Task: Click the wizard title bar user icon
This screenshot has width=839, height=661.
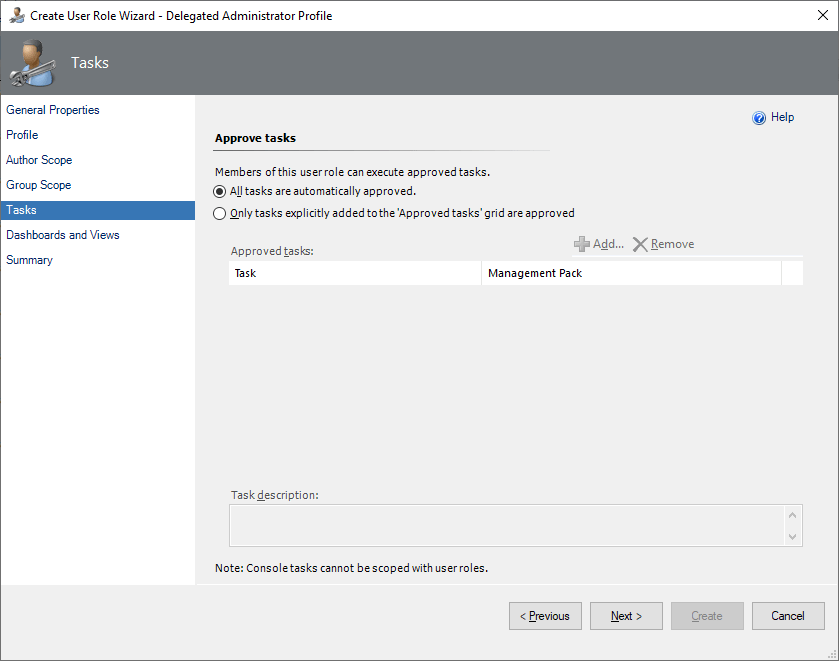Action: [16, 16]
